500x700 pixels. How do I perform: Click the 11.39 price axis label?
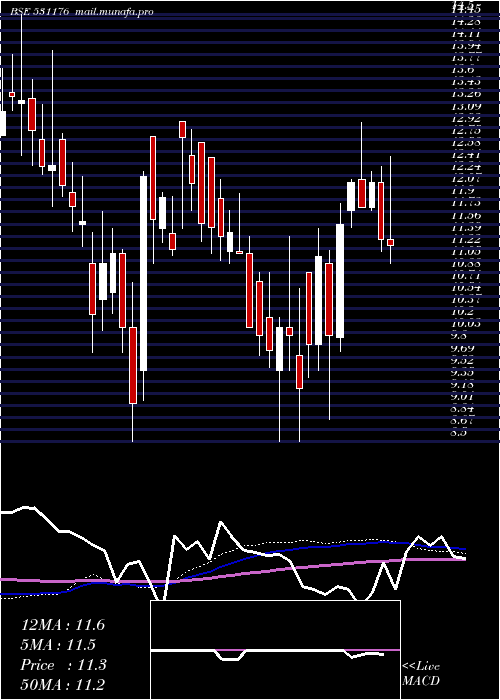tap(467, 228)
